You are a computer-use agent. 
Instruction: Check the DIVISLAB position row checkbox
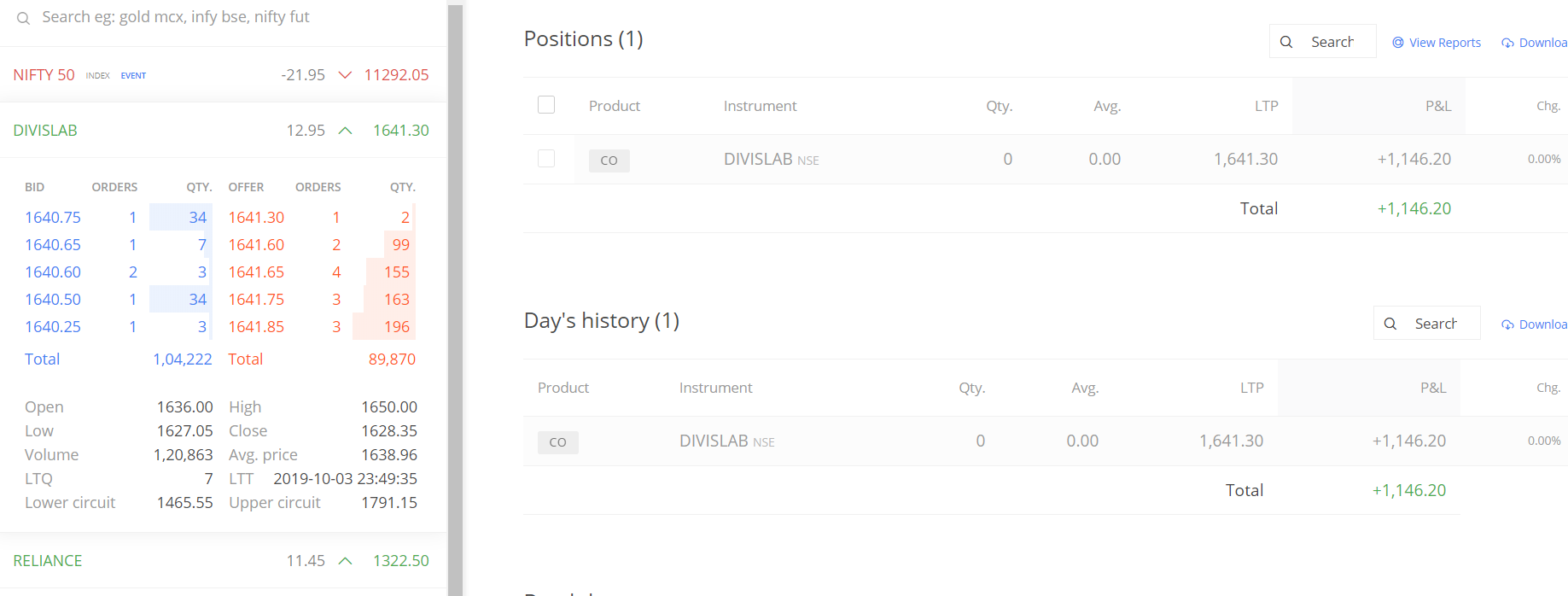click(546, 159)
